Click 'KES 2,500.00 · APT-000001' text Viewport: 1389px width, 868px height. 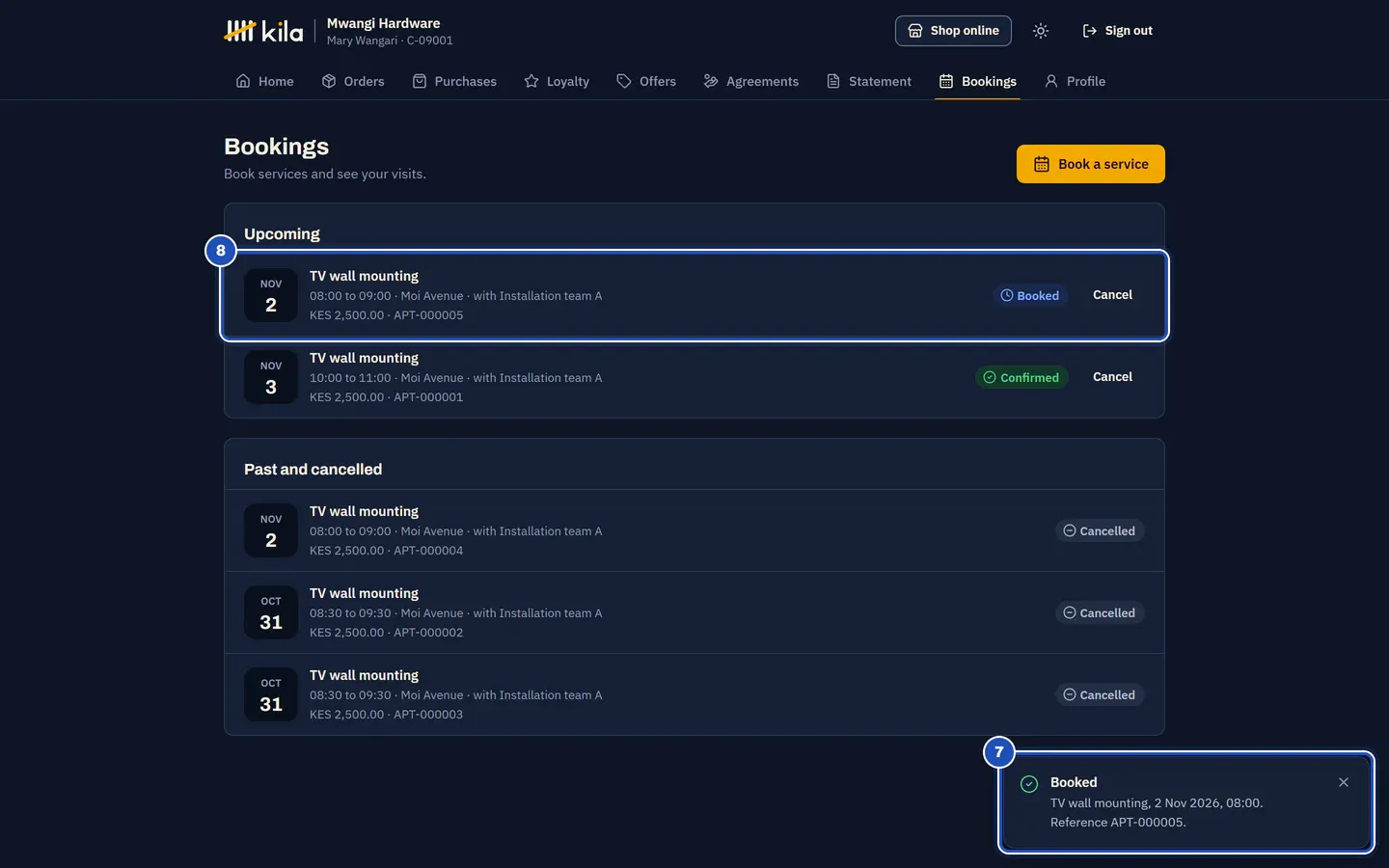[x=386, y=397]
